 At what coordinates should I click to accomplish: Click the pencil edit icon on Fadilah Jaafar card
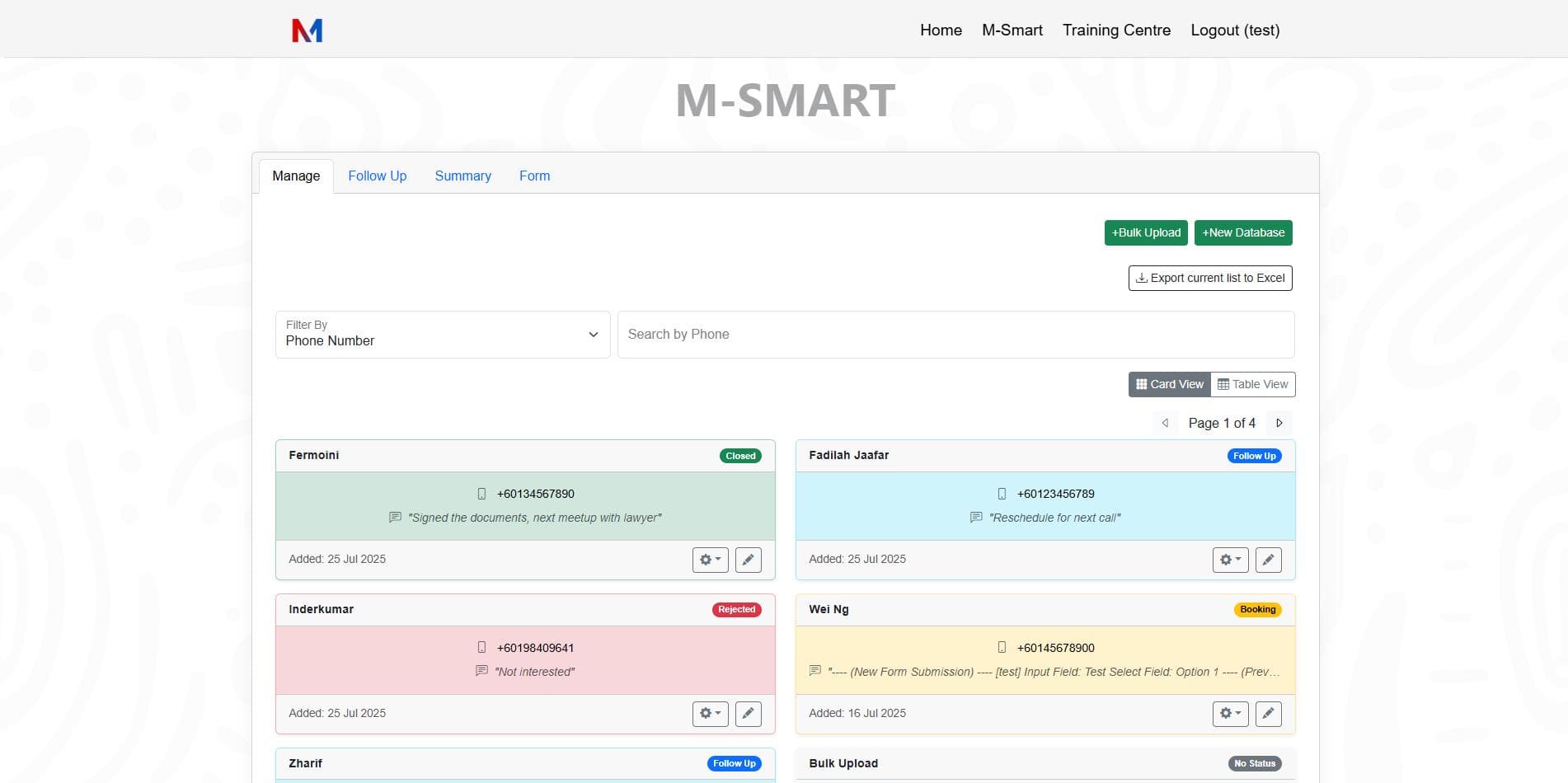[1268, 560]
